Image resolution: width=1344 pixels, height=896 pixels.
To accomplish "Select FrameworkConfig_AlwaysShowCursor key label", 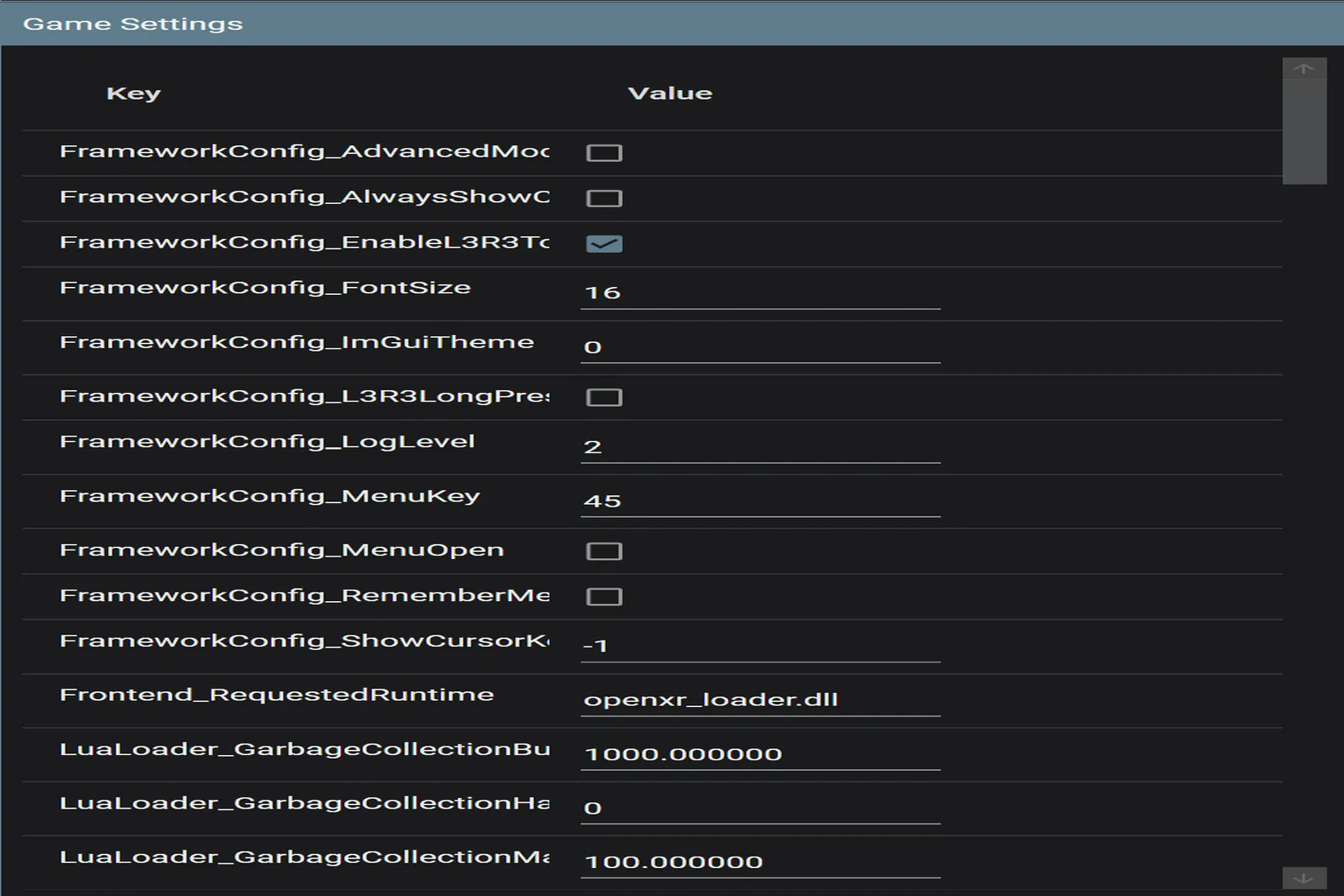I will [x=304, y=197].
